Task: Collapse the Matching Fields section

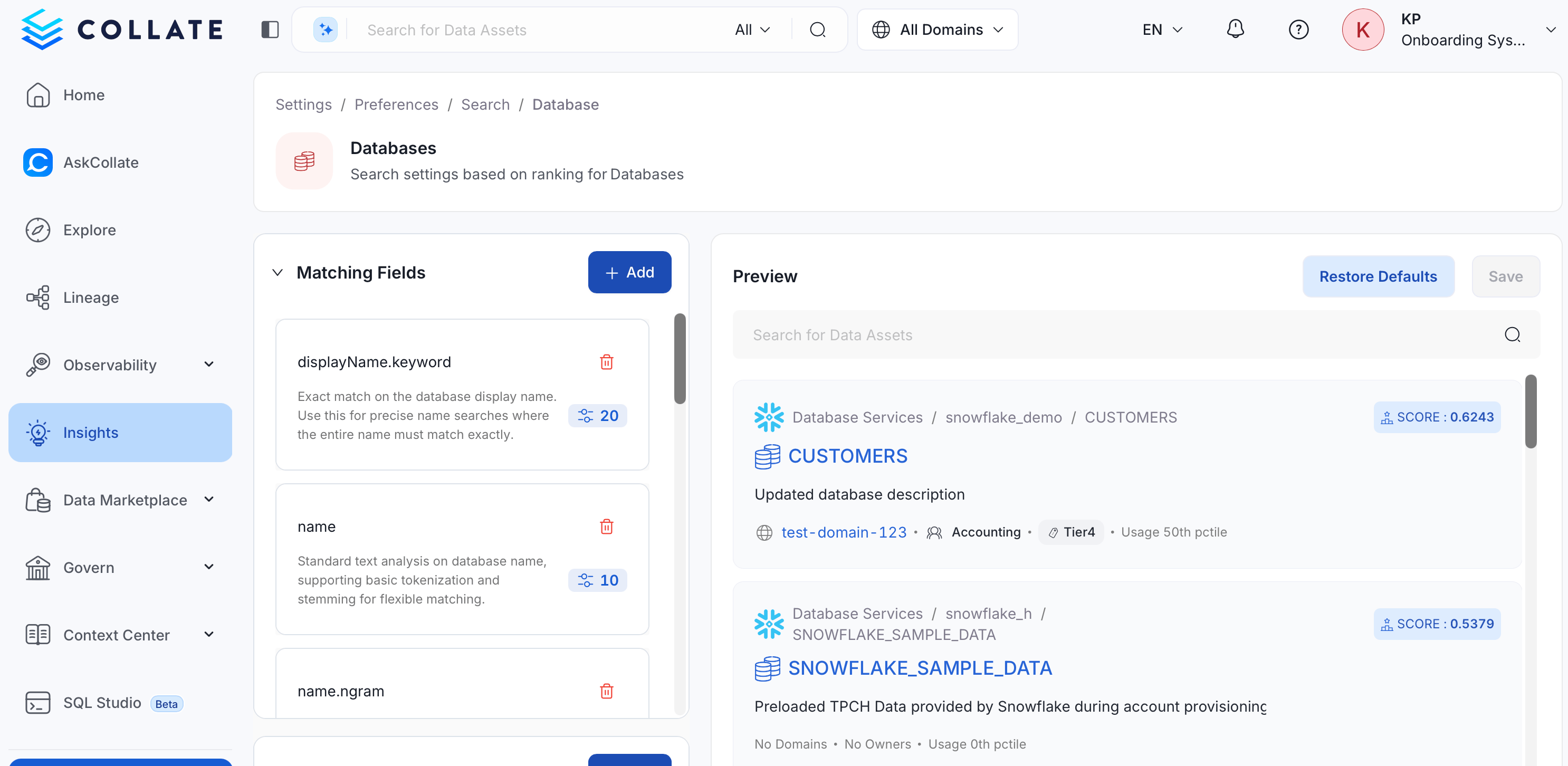Action: [278, 273]
